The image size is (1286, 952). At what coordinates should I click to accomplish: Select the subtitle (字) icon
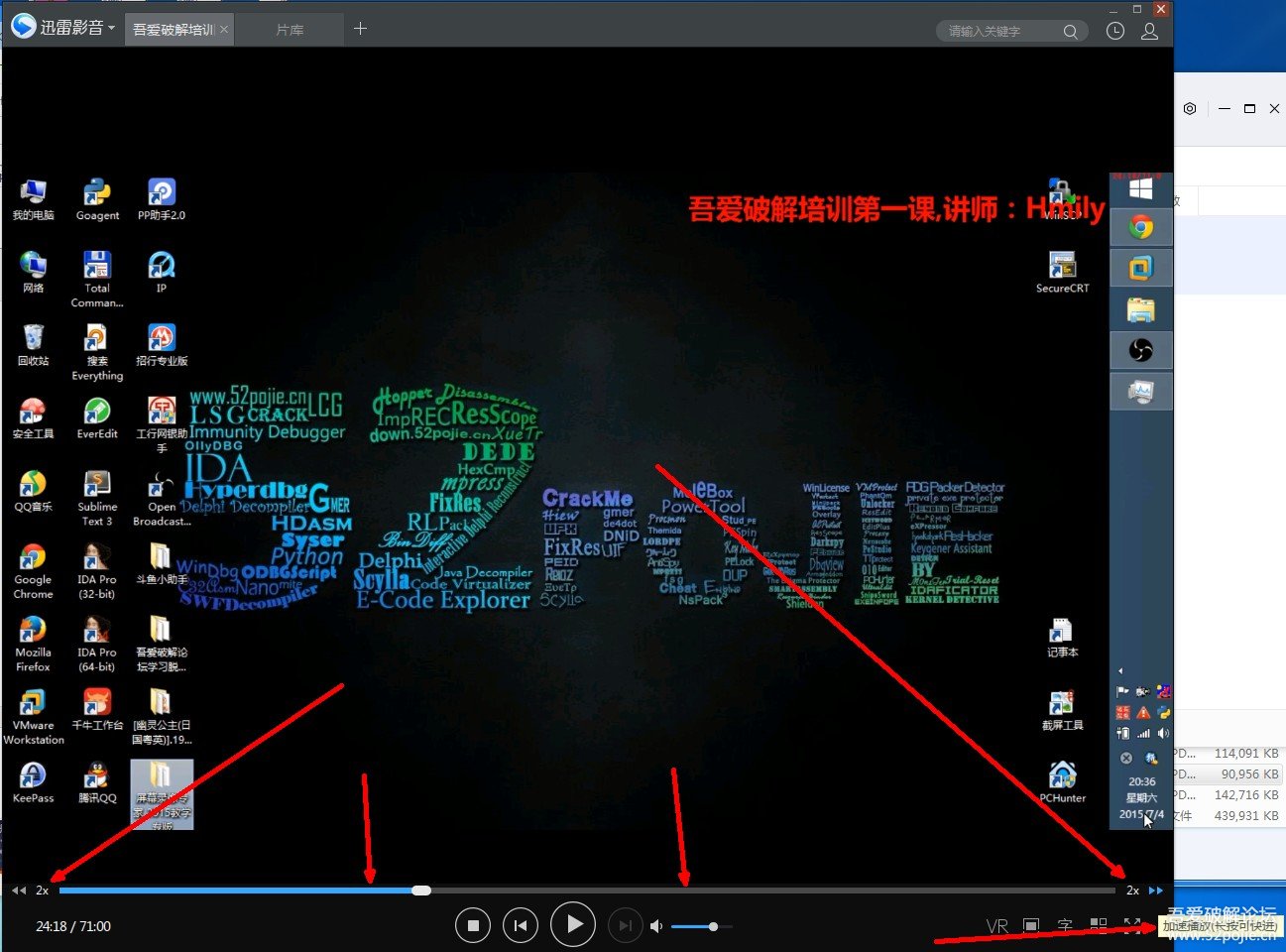coord(1064,925)
